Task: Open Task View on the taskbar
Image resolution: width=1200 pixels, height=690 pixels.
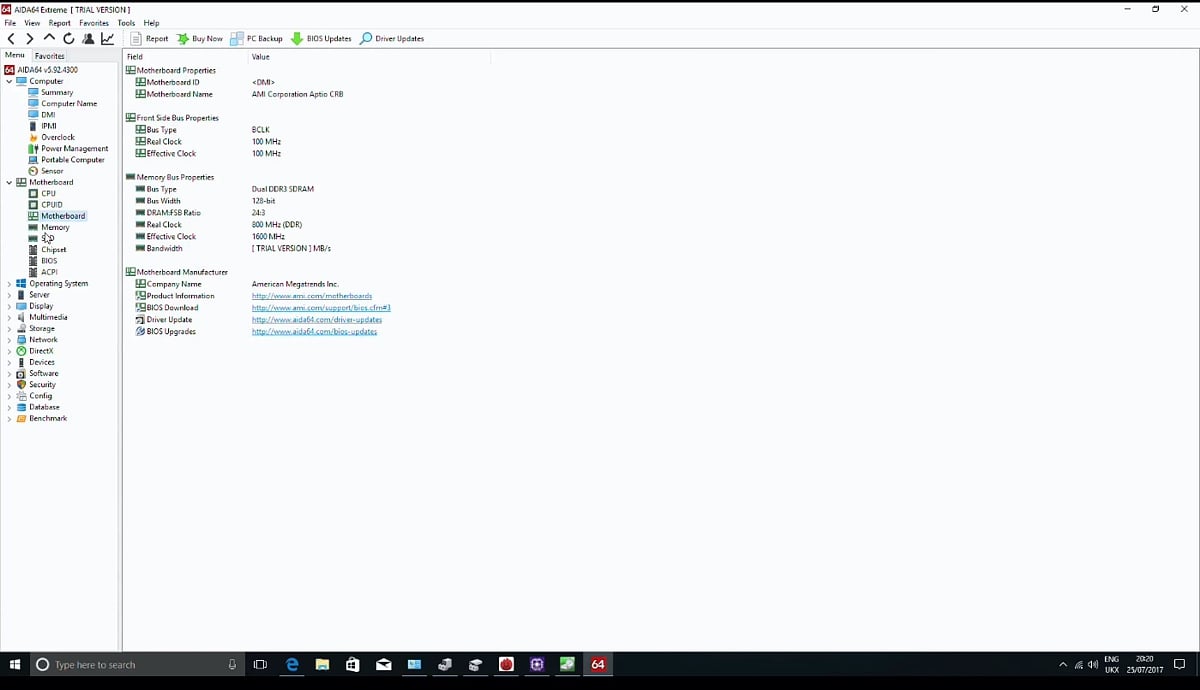Action: [x=260, y=664]
